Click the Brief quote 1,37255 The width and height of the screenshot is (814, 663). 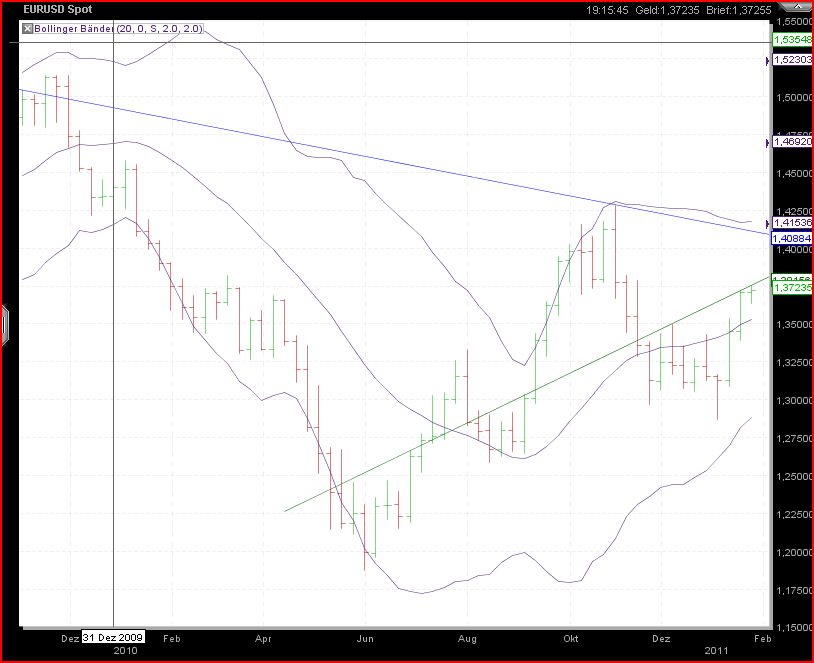pos(742,8)
